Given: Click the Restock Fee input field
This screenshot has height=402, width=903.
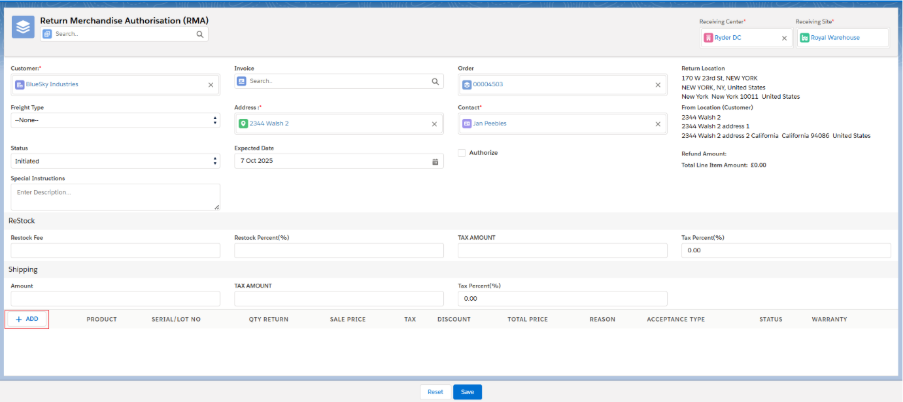Looking at the screenshot, I should [x=113, y=251].
